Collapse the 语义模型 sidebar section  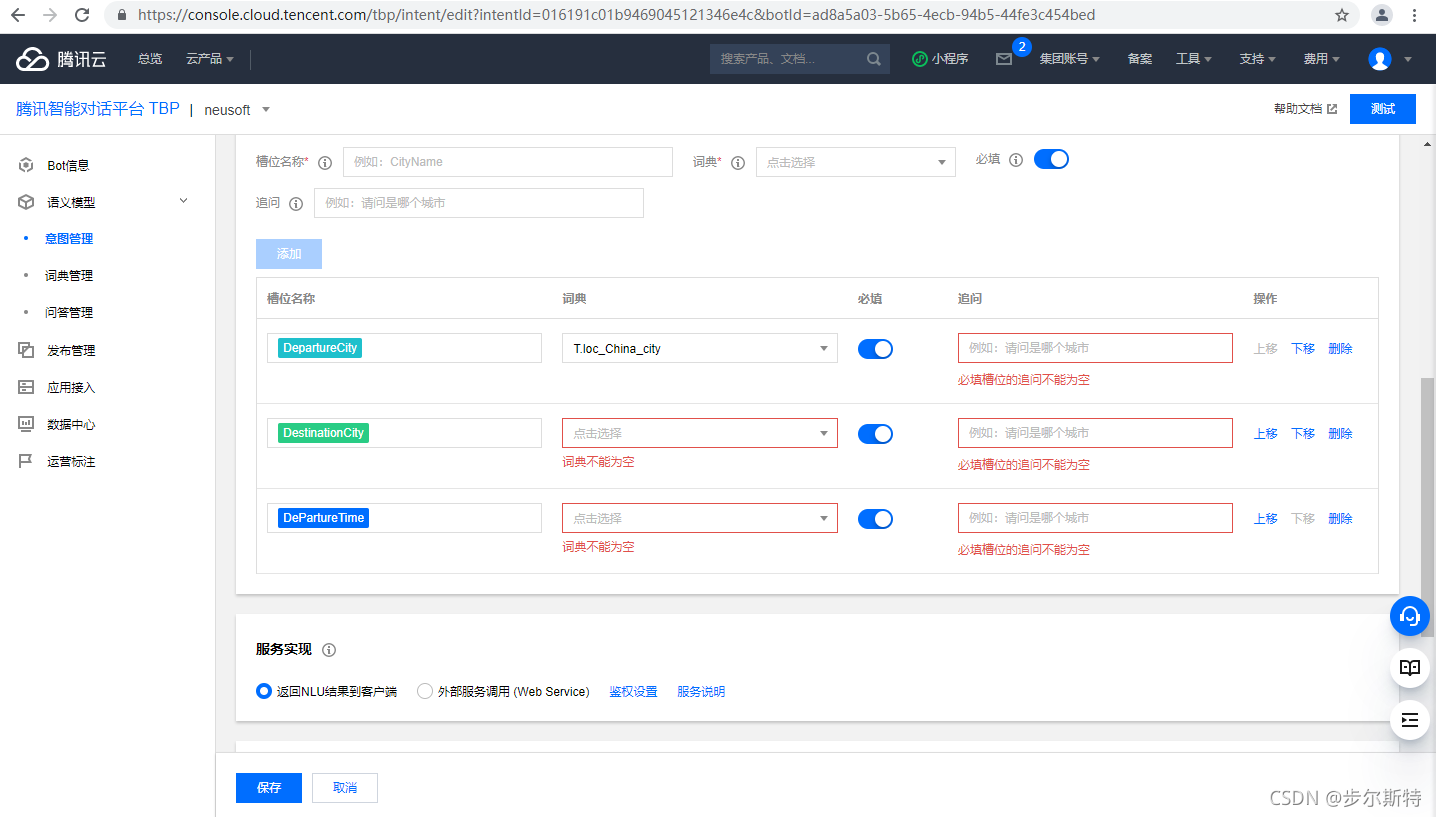pyautogui.click(x=183, y=201)
